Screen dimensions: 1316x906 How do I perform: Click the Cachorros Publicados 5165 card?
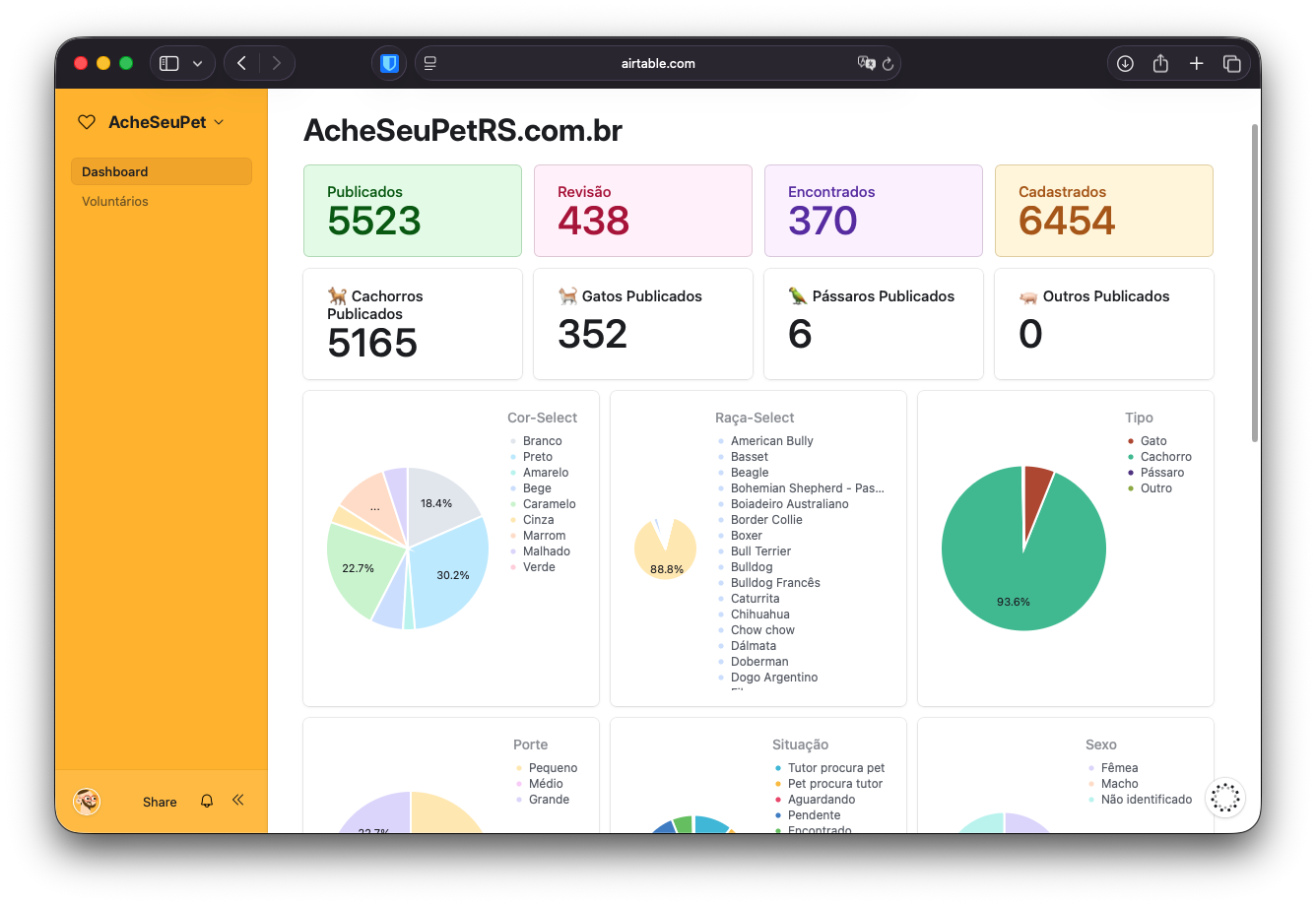413,324
